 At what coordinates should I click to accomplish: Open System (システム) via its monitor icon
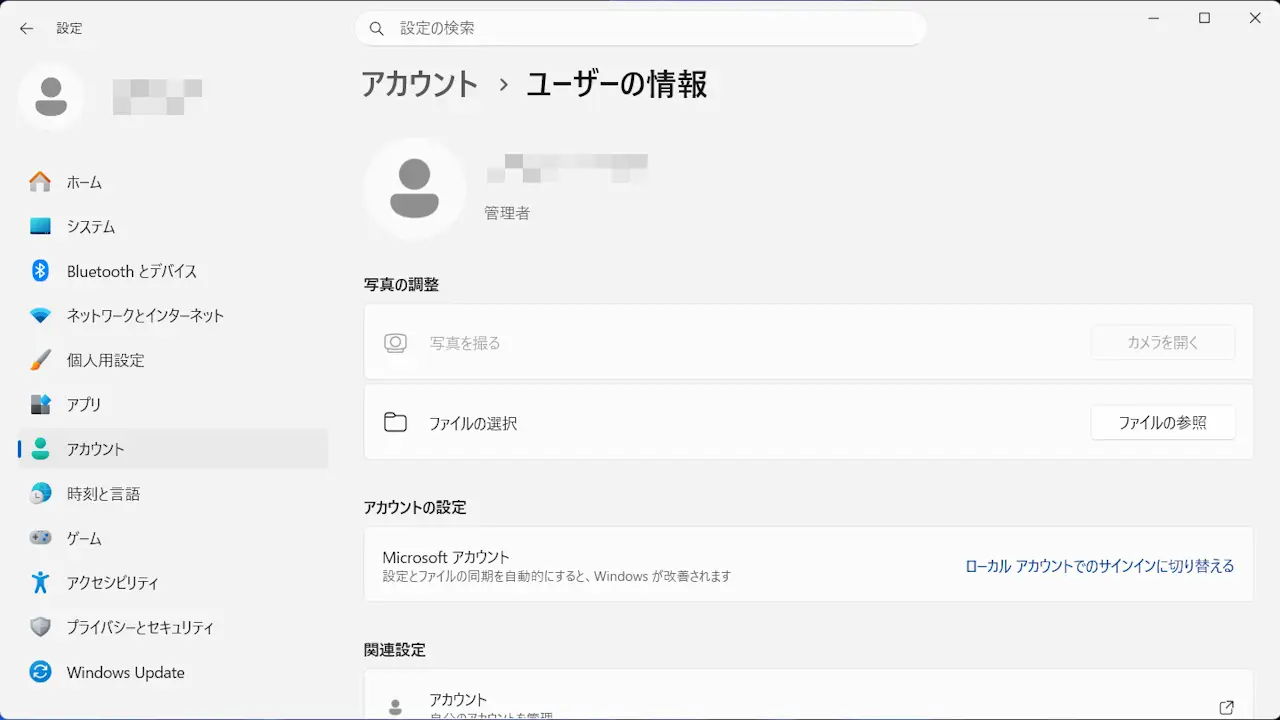point(40,227)
